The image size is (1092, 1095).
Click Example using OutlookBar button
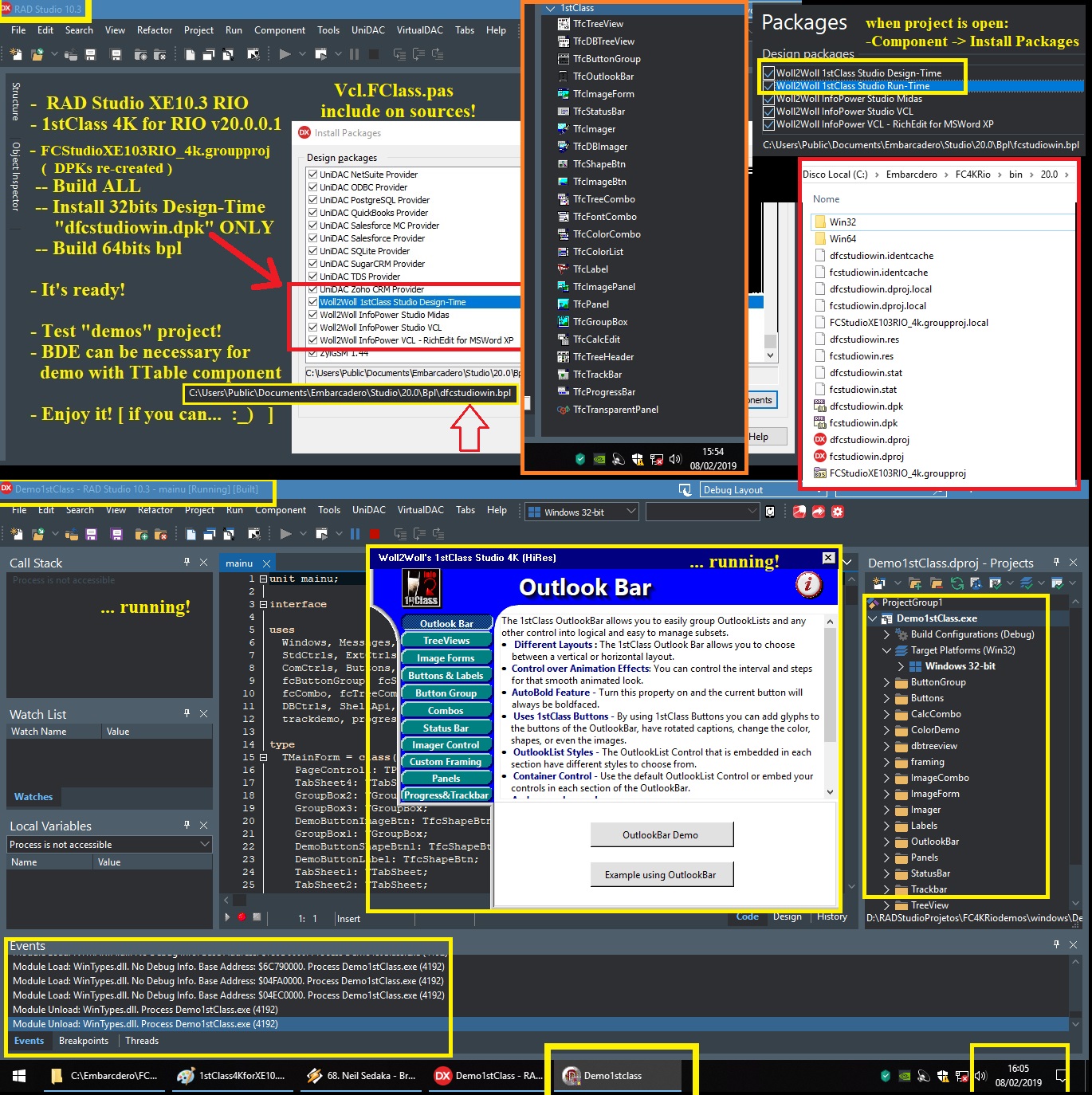click(661, 875)
